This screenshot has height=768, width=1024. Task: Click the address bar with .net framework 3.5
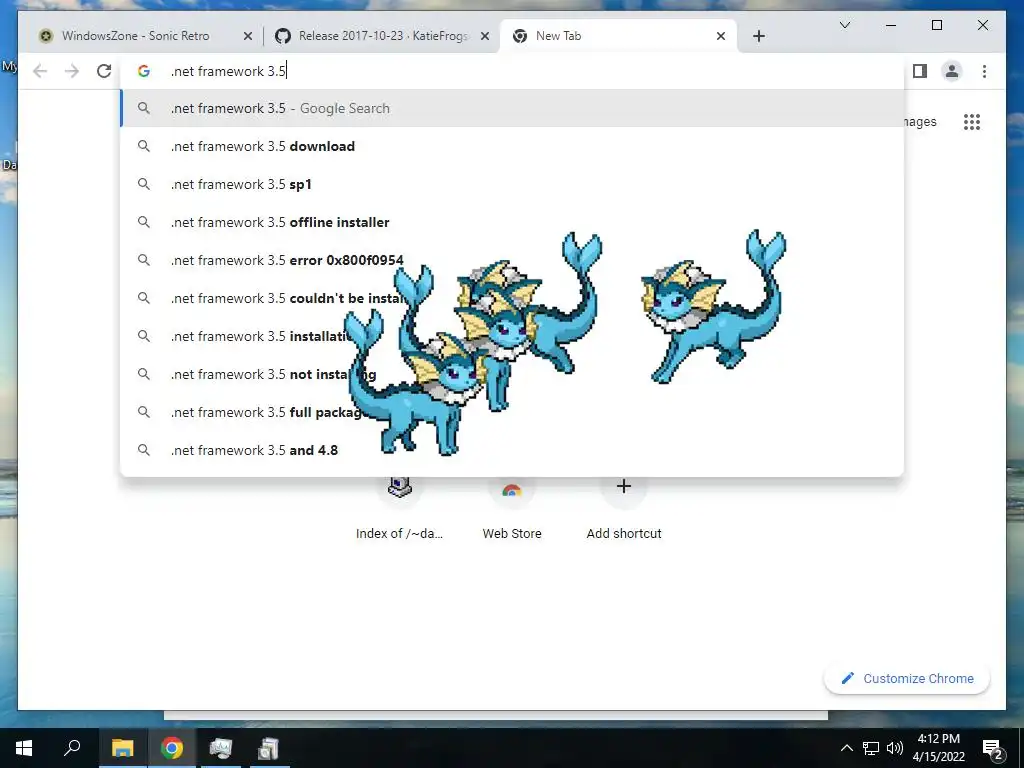click(513, 71)
